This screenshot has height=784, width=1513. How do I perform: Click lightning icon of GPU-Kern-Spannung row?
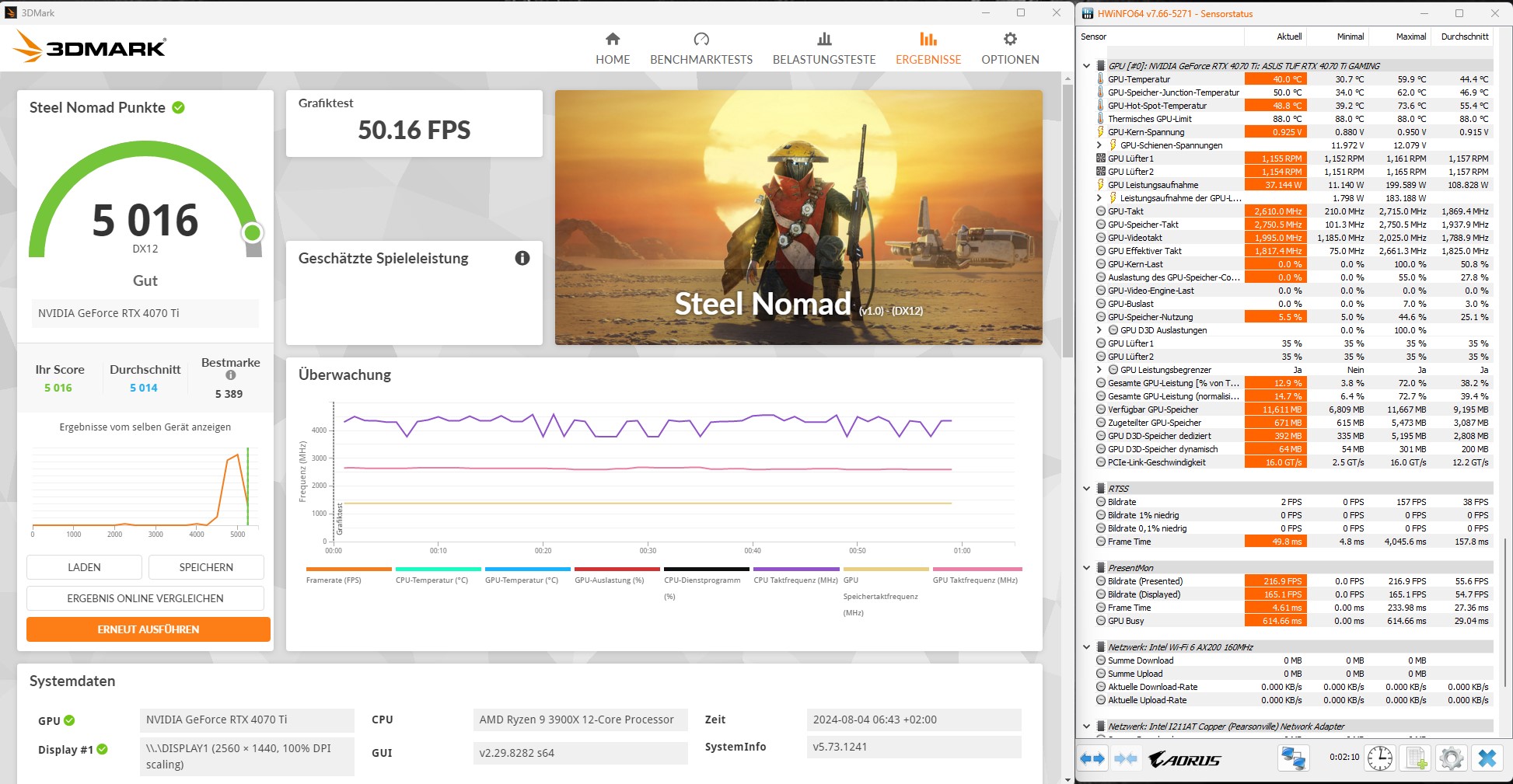[1100, 132]
